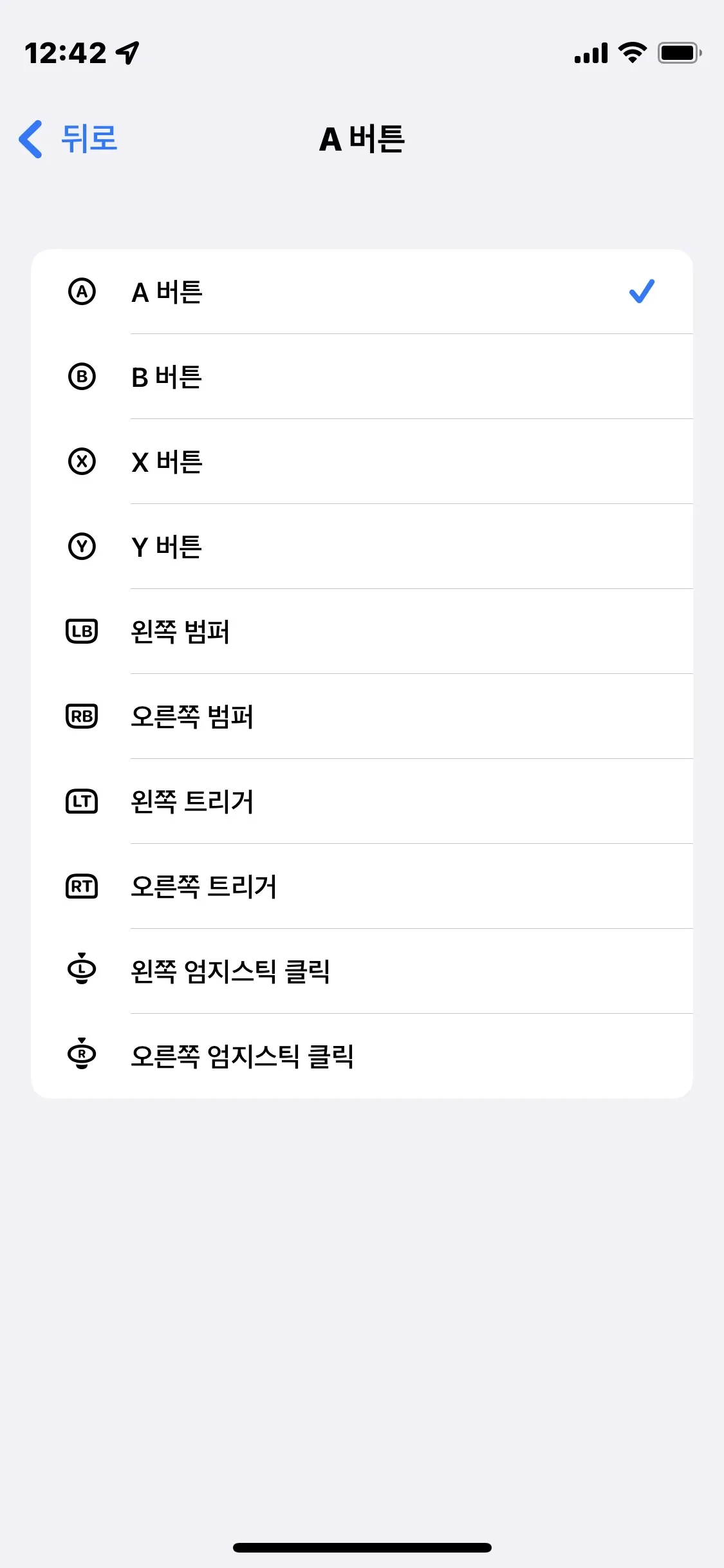724x1568 pixels.
Task: Tap the left thumbstick click icon
Action: point(82,969)
